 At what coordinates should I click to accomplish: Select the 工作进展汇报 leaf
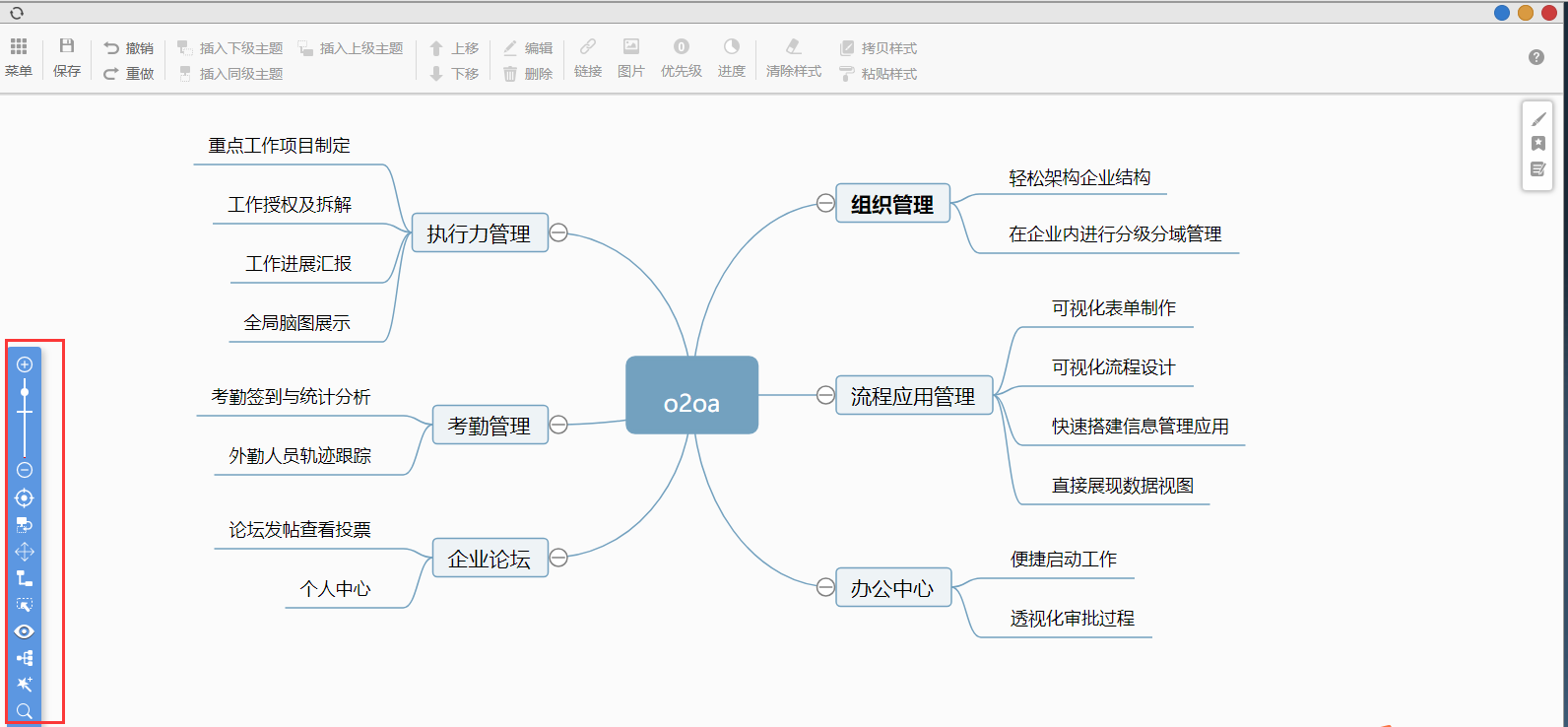298,264
